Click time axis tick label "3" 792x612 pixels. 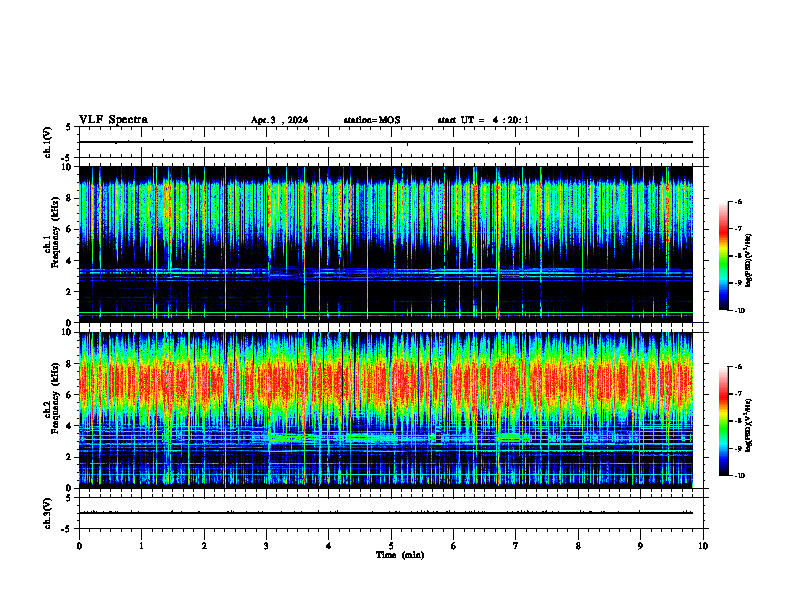coord(266,546)
